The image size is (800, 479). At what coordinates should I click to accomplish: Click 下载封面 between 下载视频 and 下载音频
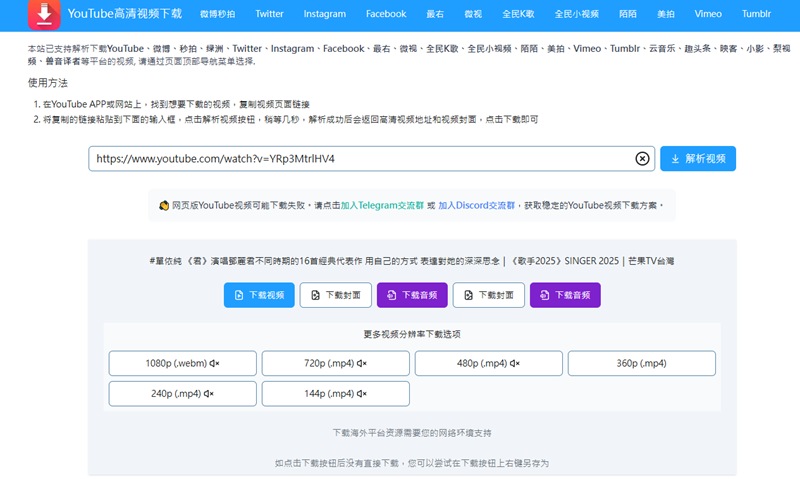point(336,295)
